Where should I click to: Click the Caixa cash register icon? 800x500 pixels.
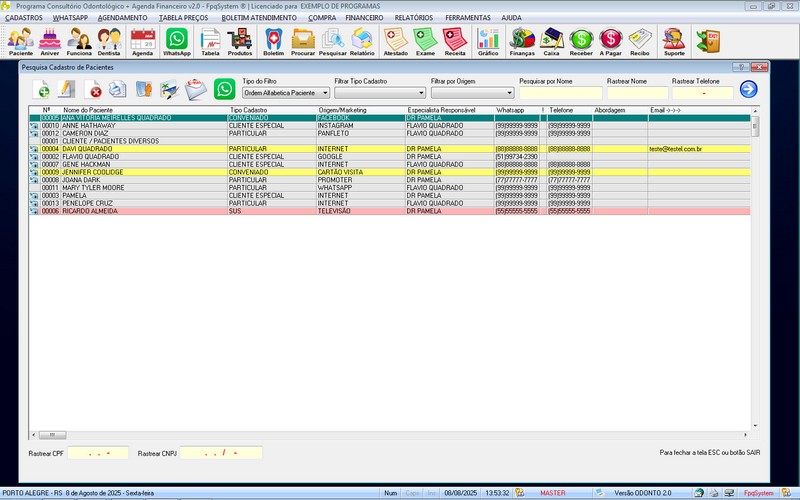pyautogui.click(x=551, y=40)
